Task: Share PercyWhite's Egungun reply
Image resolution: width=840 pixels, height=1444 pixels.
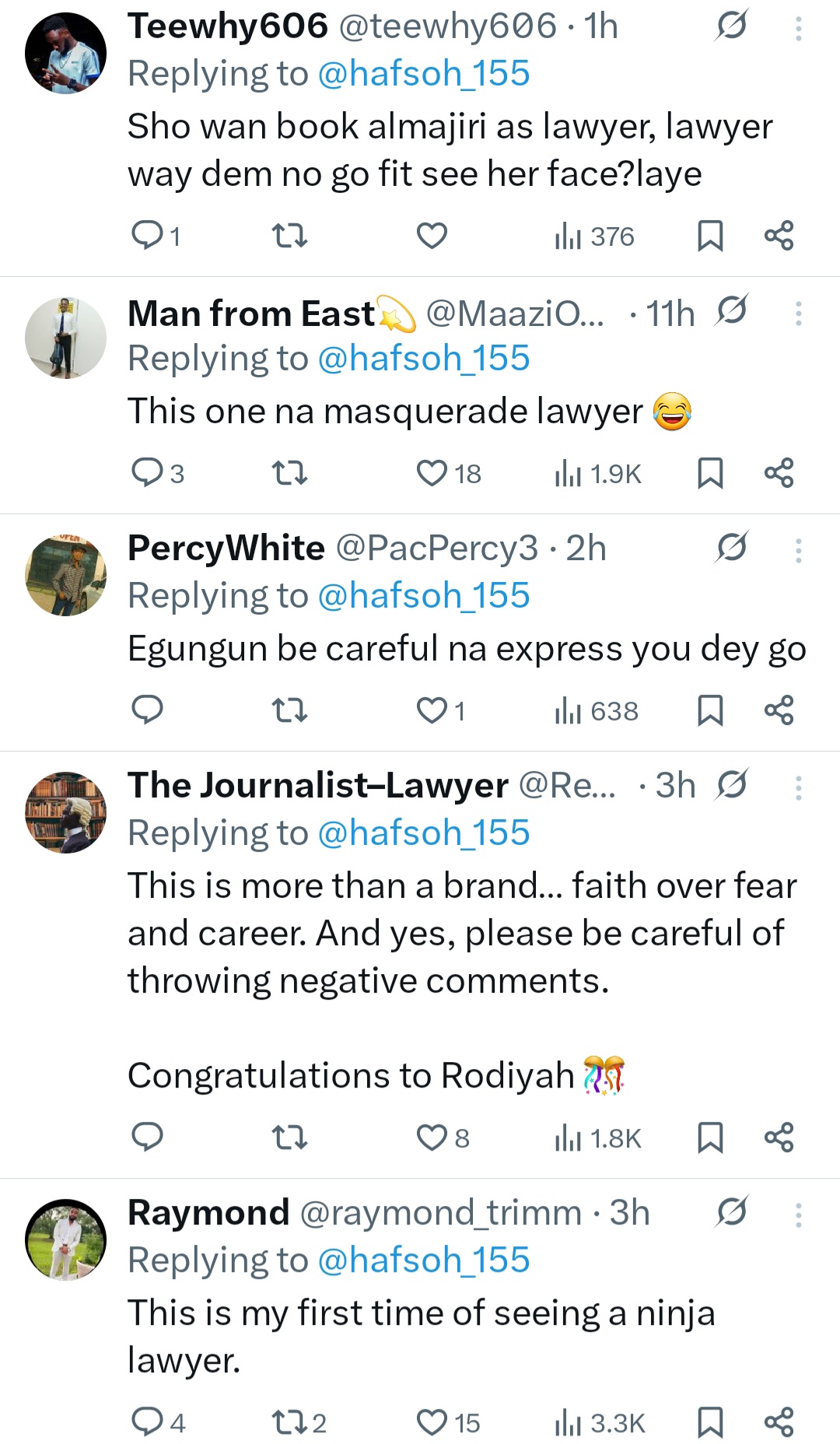Action: [779, 710]
